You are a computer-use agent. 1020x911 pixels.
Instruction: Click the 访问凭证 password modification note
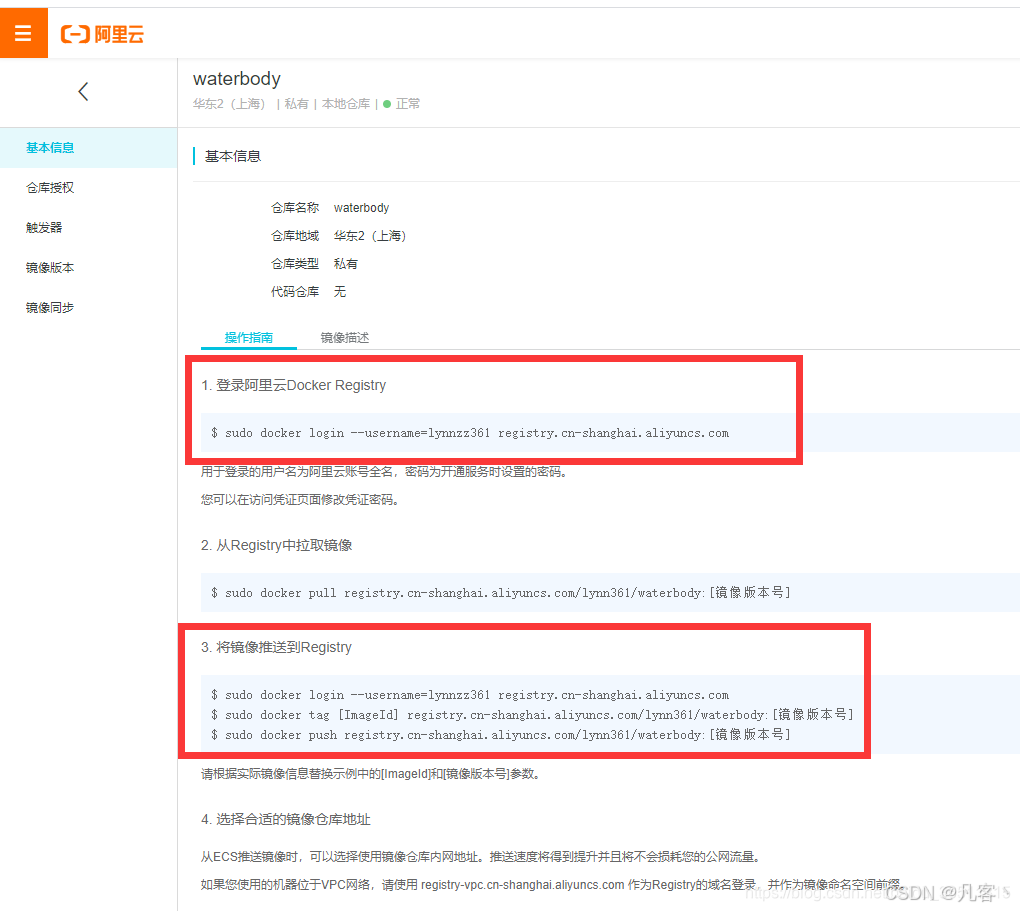(x=300, y=500)
